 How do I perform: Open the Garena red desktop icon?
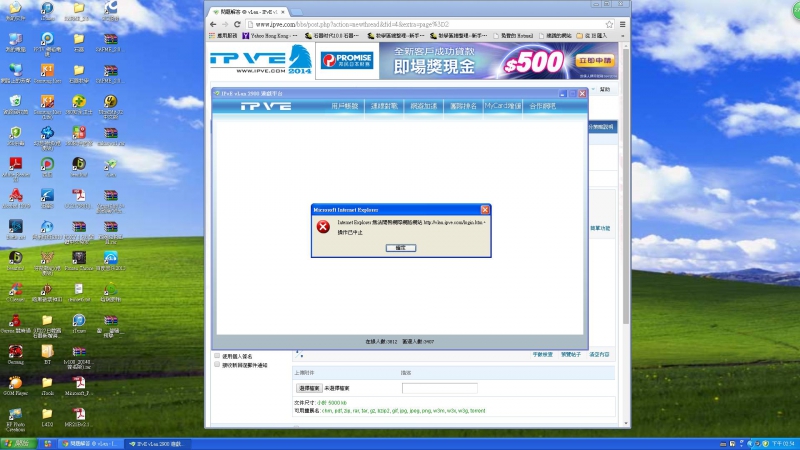(15, 355)
